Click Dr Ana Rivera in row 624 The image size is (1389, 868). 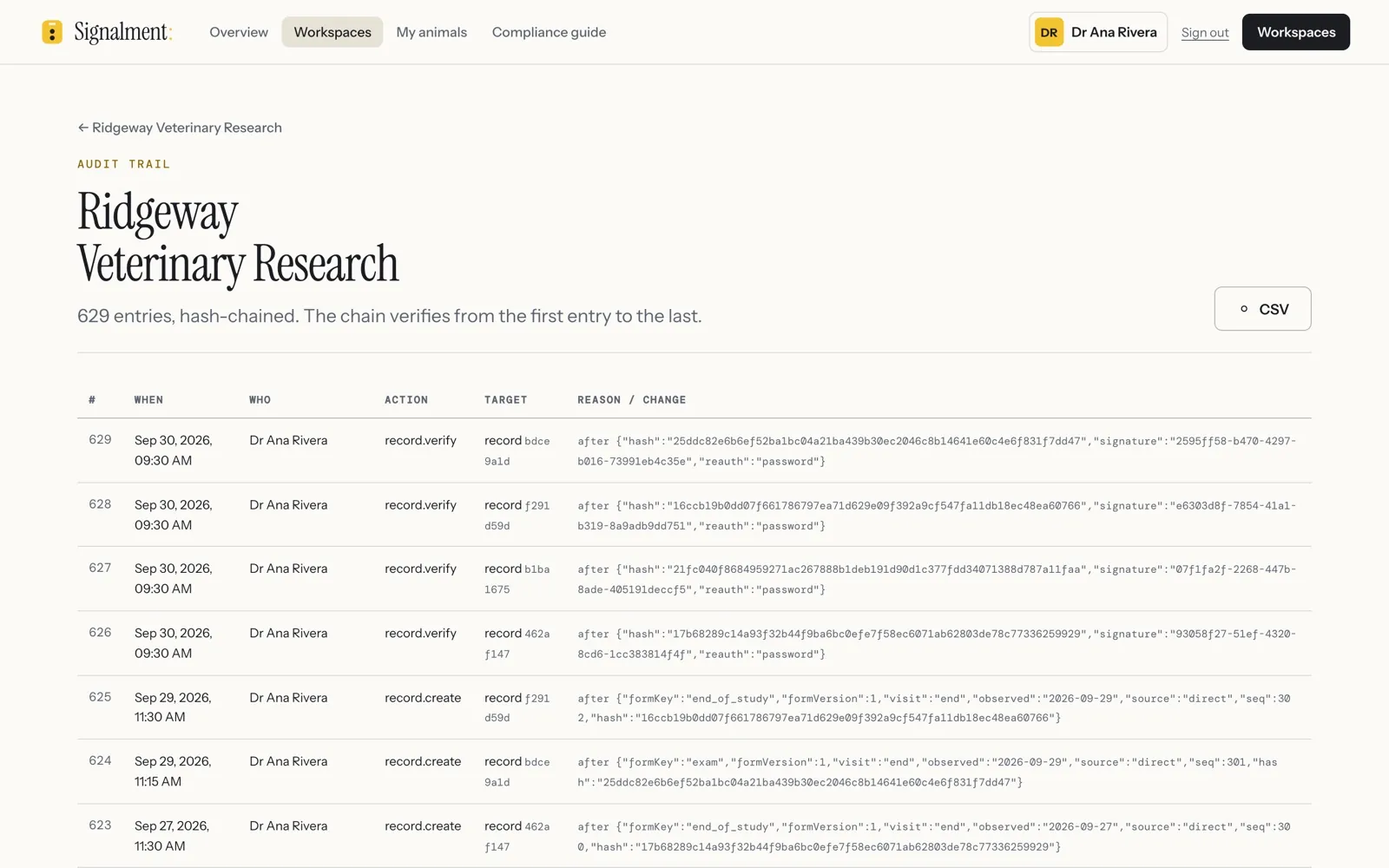(288, 761)
